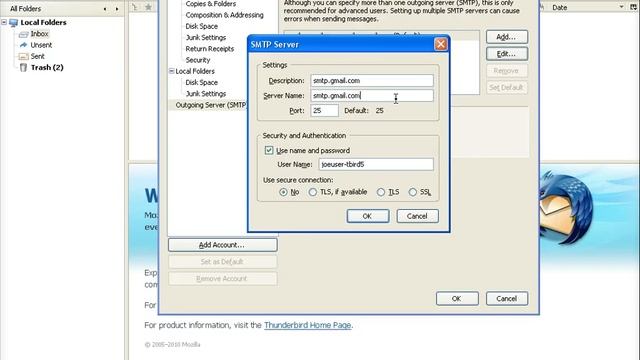Click the Port number field
This screenshot has width=640, height=360.
point(324,110)
